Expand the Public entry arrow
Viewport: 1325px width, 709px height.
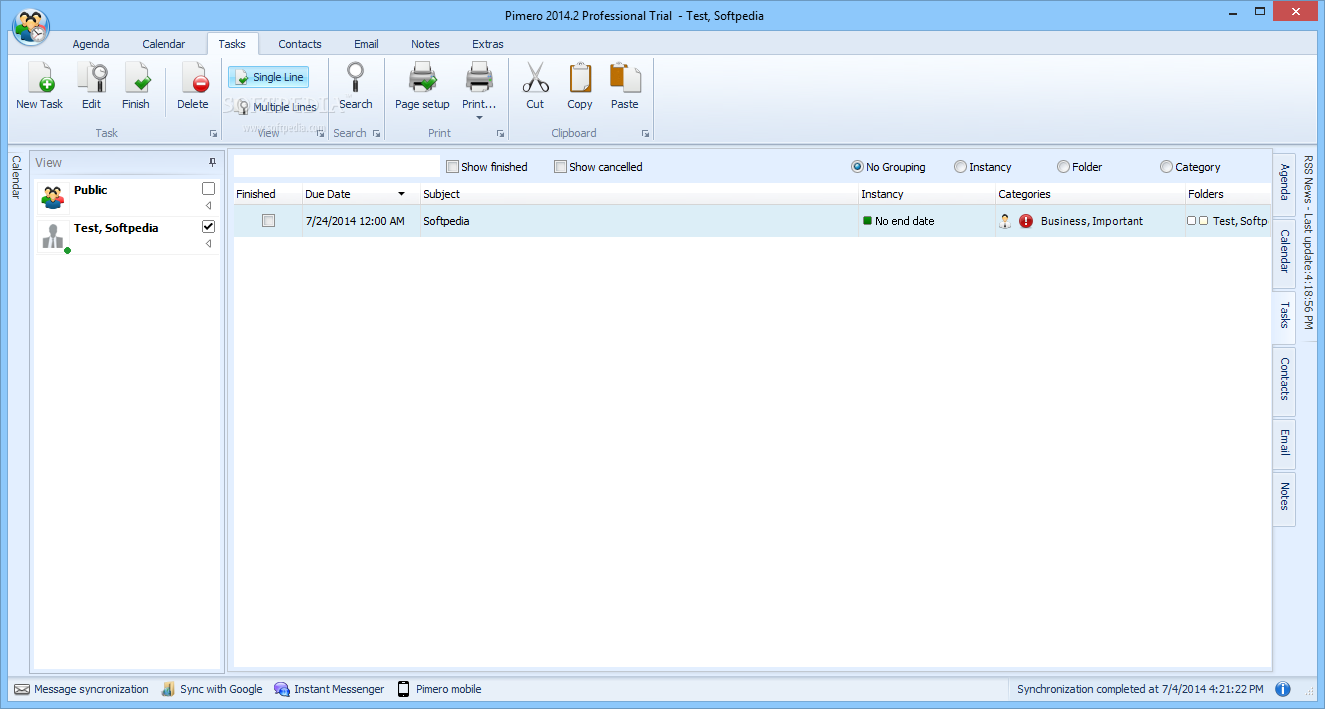(x=208, y=205)
